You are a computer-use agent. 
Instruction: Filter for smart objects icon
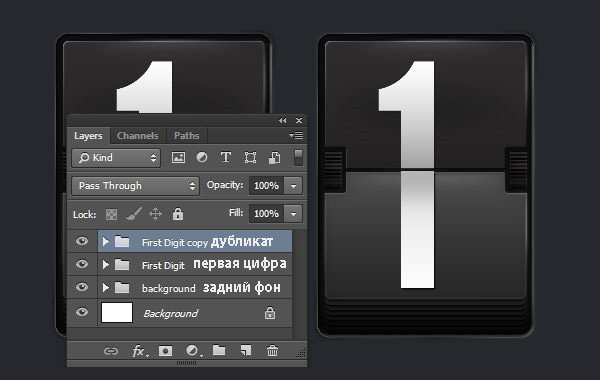point(274,158)
